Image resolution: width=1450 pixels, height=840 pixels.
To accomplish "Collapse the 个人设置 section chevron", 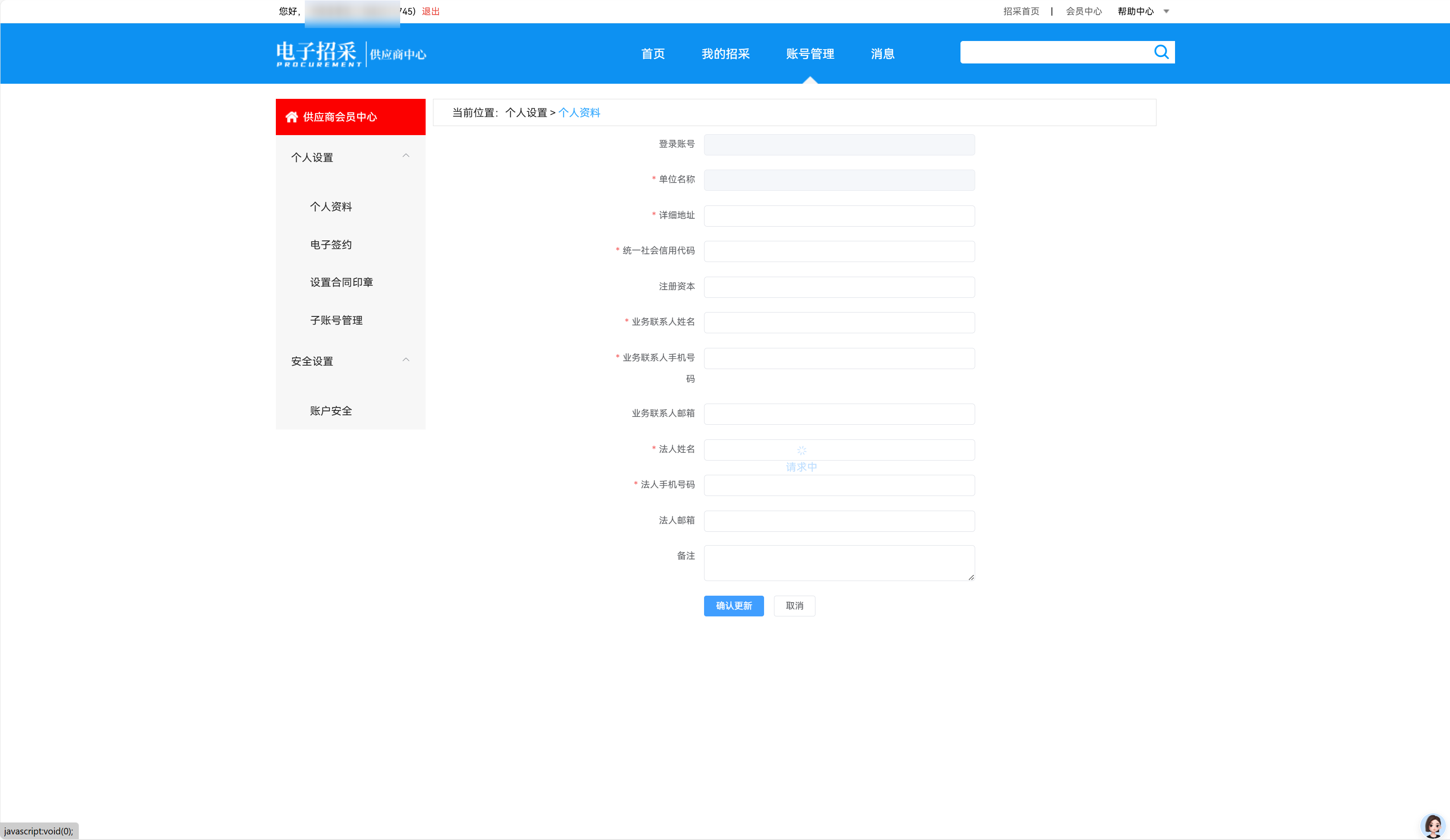I will click(406, 156).
